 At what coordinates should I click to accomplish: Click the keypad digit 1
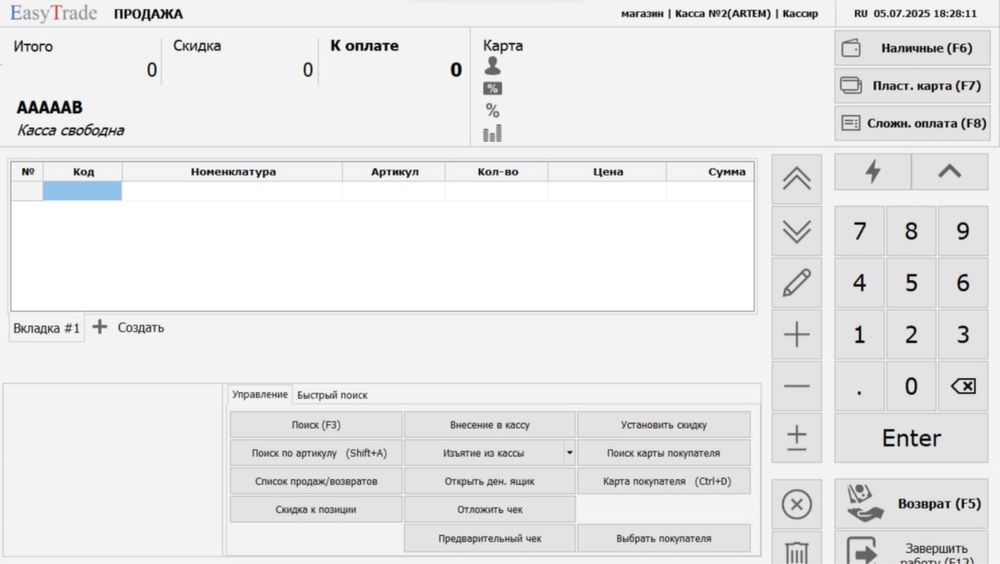(860, 334)
